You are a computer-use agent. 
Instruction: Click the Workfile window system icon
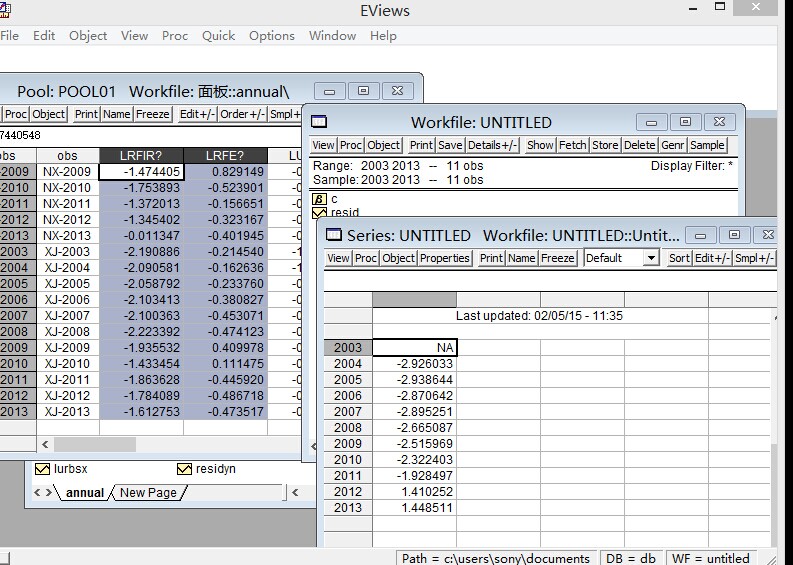319,122
